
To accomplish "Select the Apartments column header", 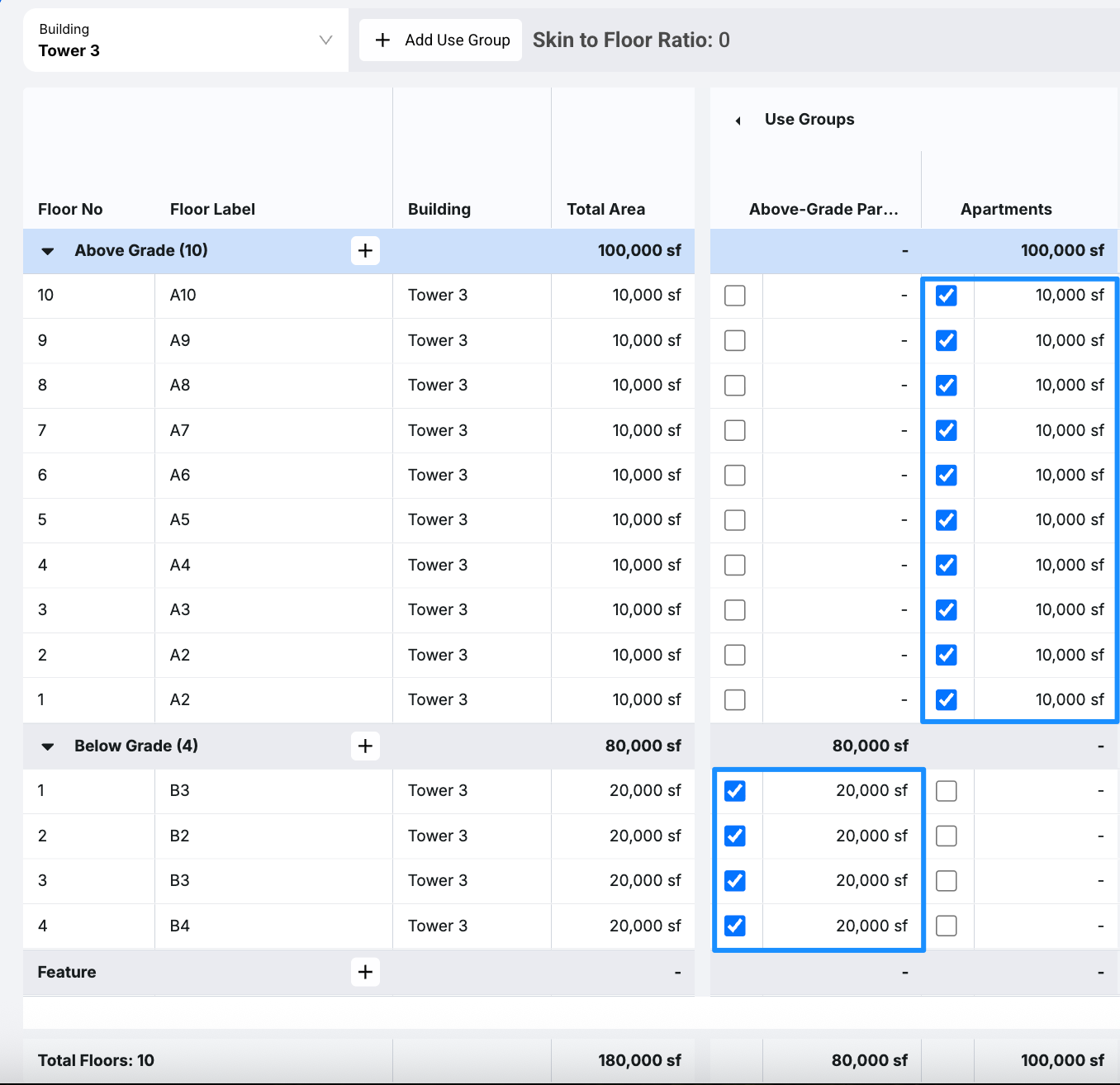I will 1005,209.
